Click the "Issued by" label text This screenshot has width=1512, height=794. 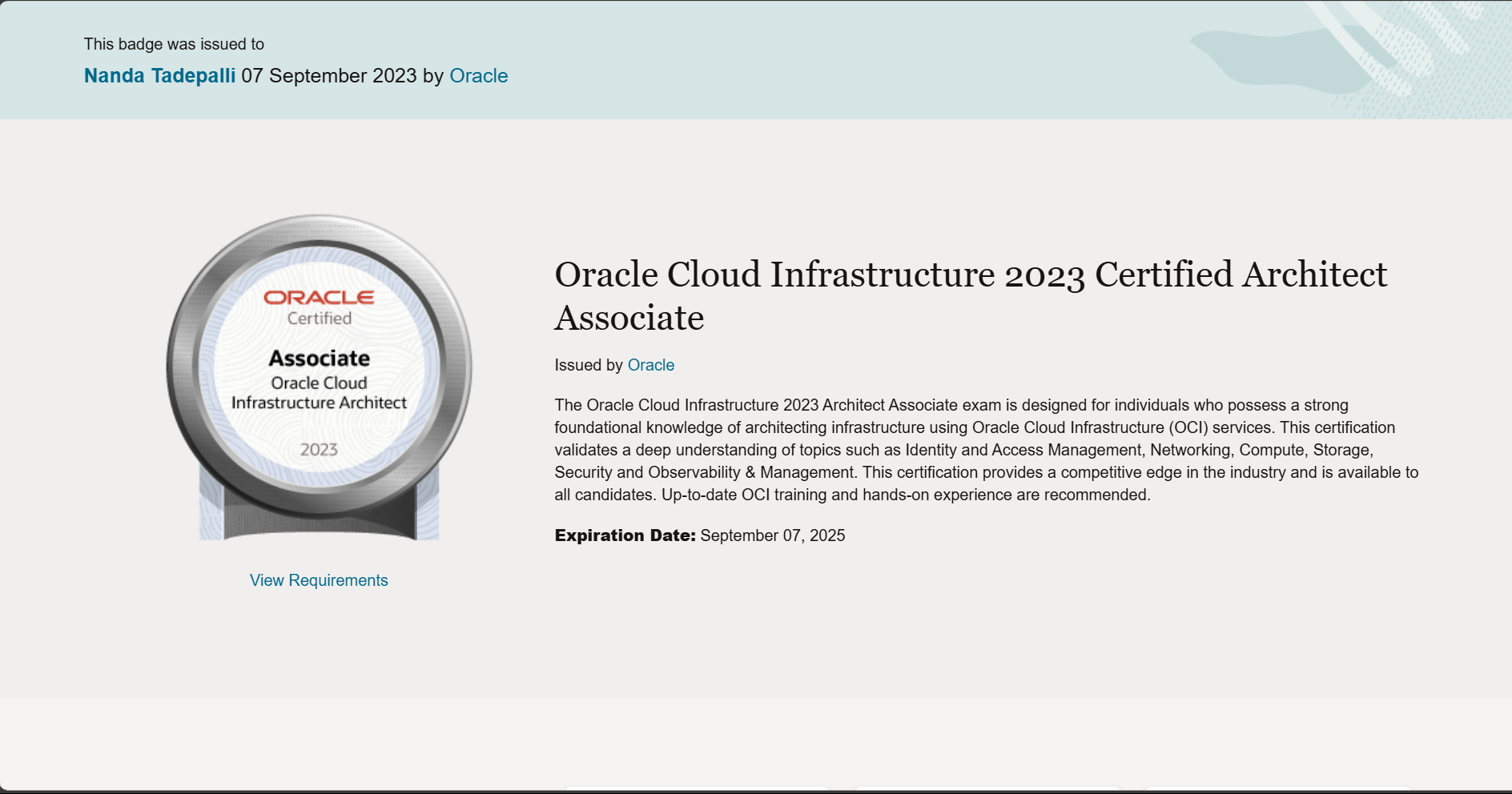(x=588, y=365)
